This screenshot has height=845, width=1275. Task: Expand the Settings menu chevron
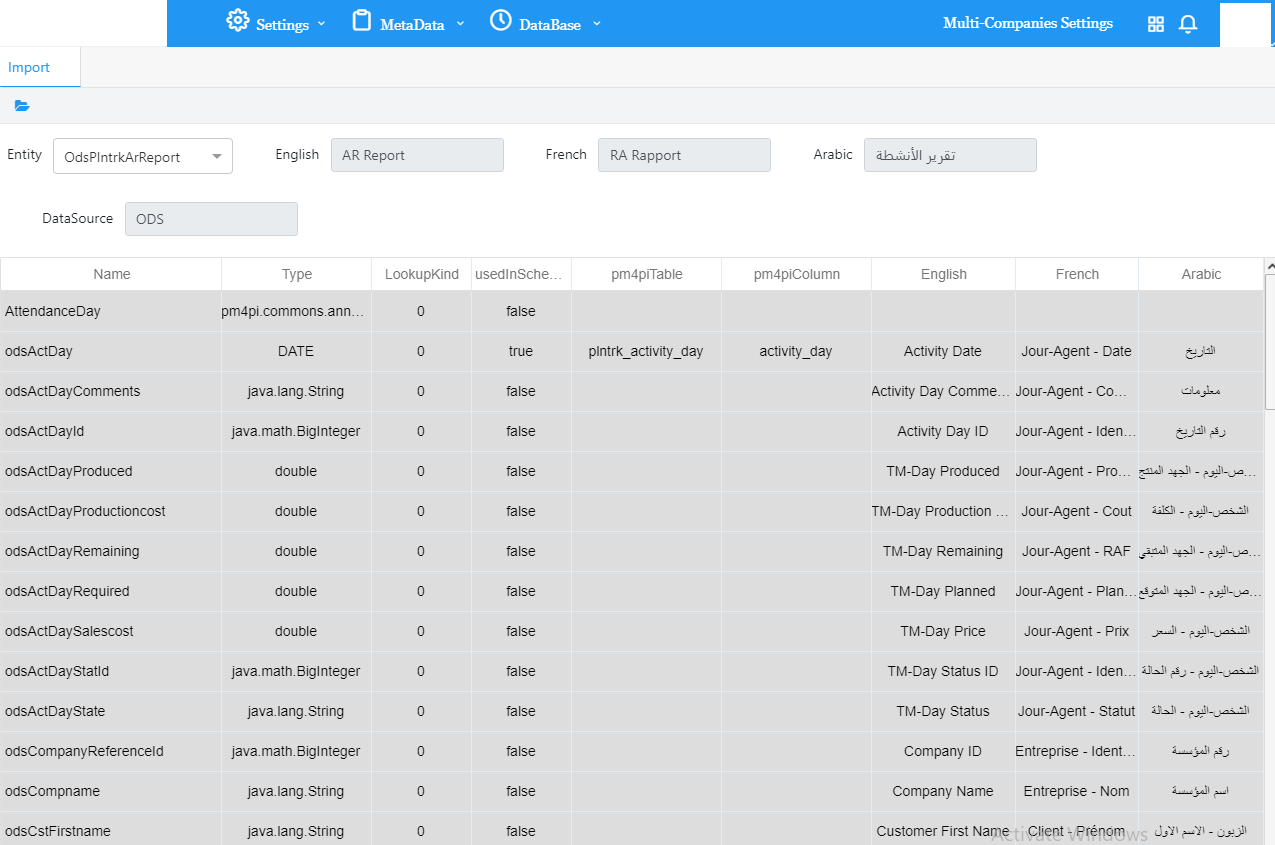(x=322, y=24)
